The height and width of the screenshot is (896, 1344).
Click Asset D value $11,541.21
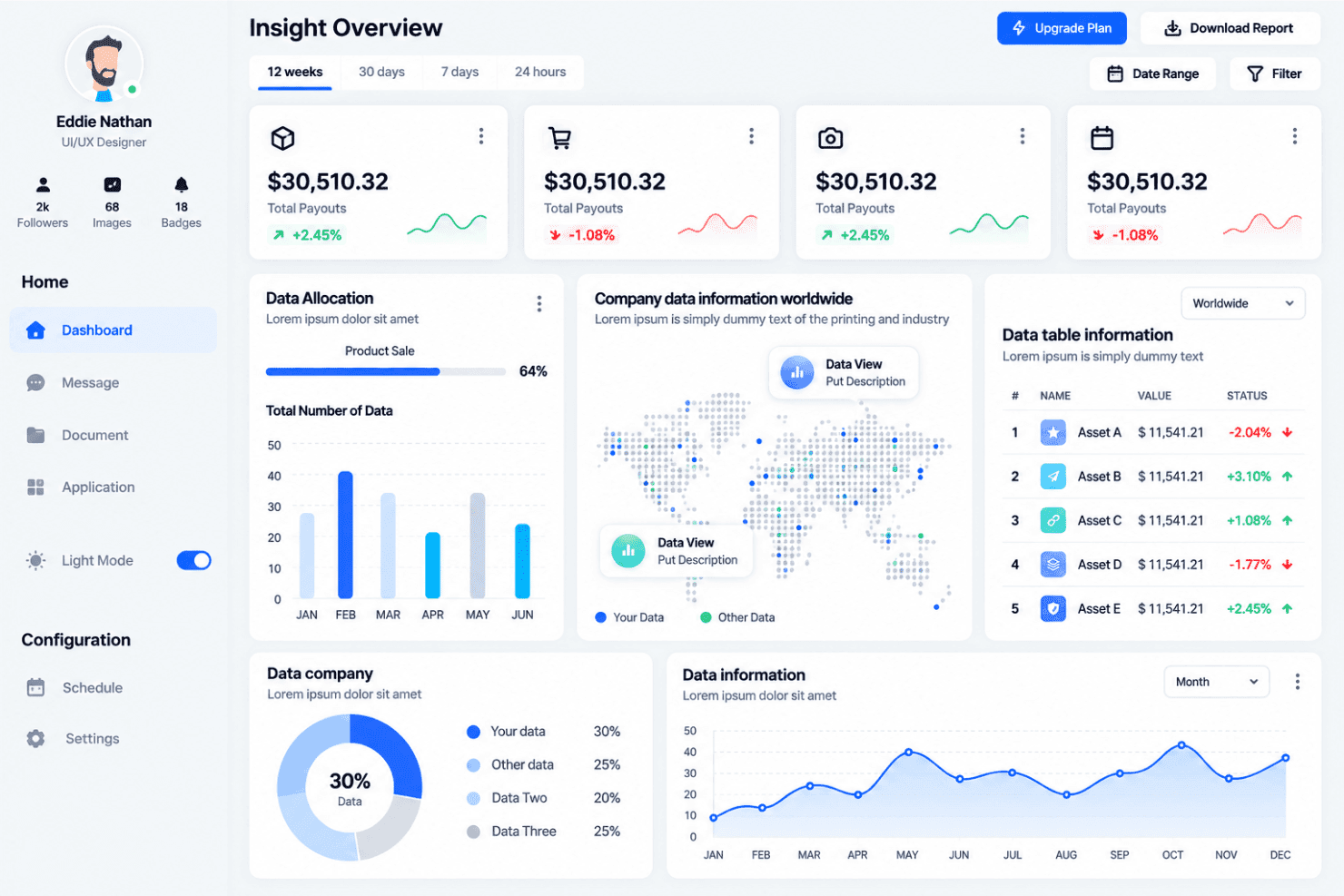click(x=1171, y=565)
